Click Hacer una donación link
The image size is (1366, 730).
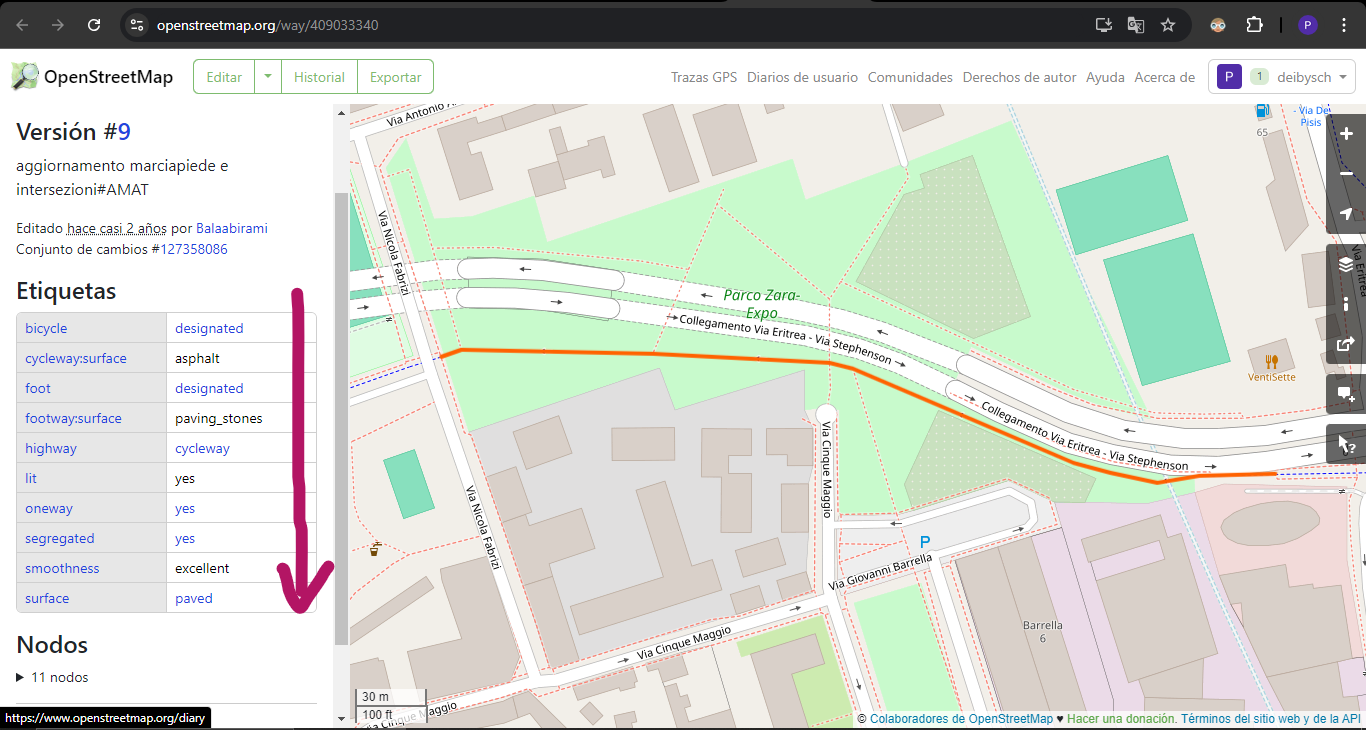pos(1120,719)
